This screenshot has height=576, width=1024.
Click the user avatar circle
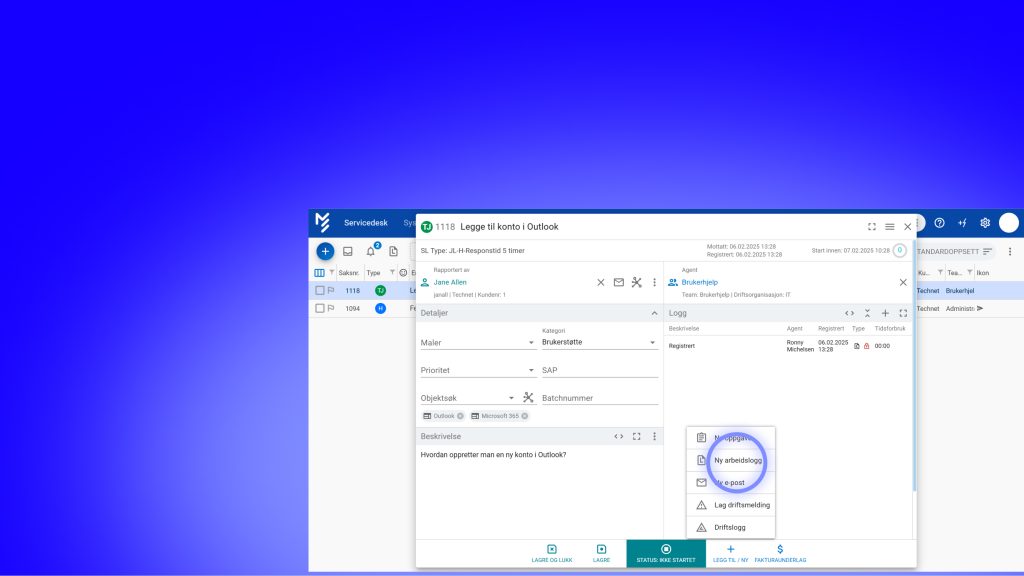tap(1009, 223)
